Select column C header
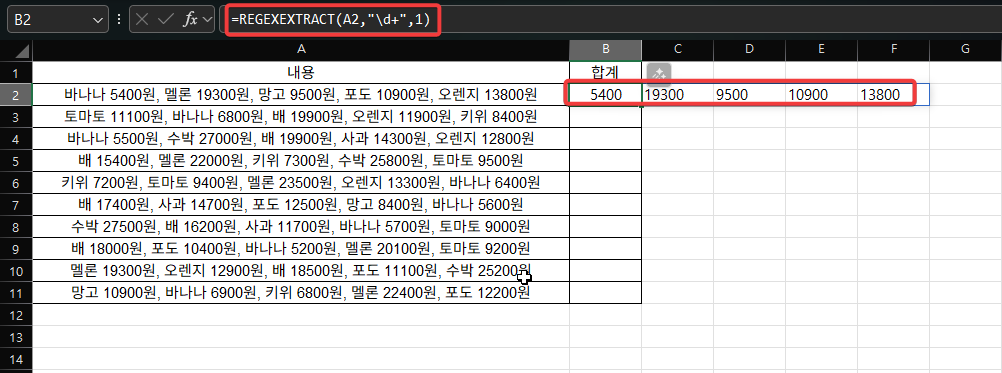Screen dimensions: 1002x373 tap(677, 50)
